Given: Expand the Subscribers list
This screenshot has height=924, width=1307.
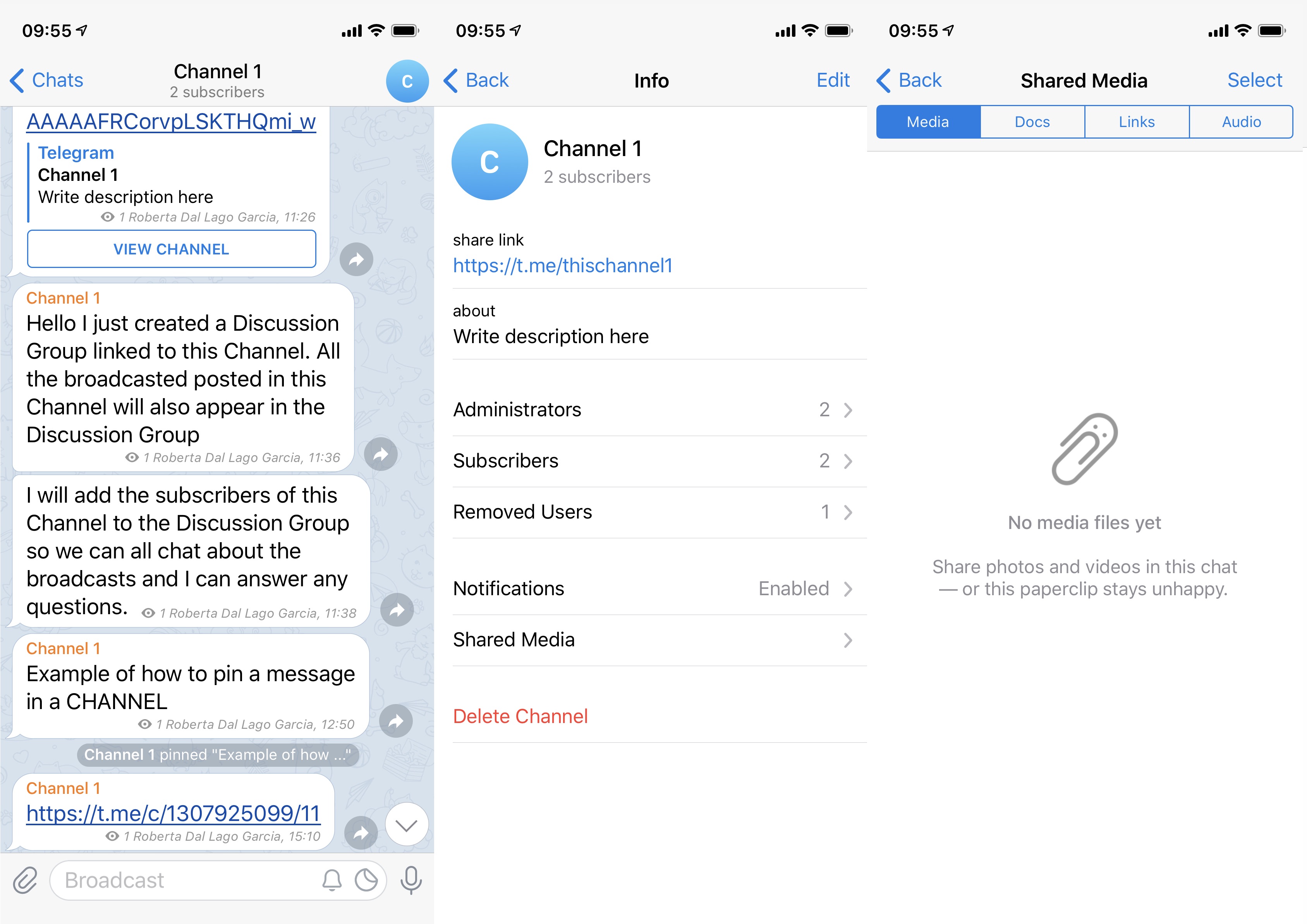Looking at the screenshot, I should pyautogui.click(x=654, y=461).
